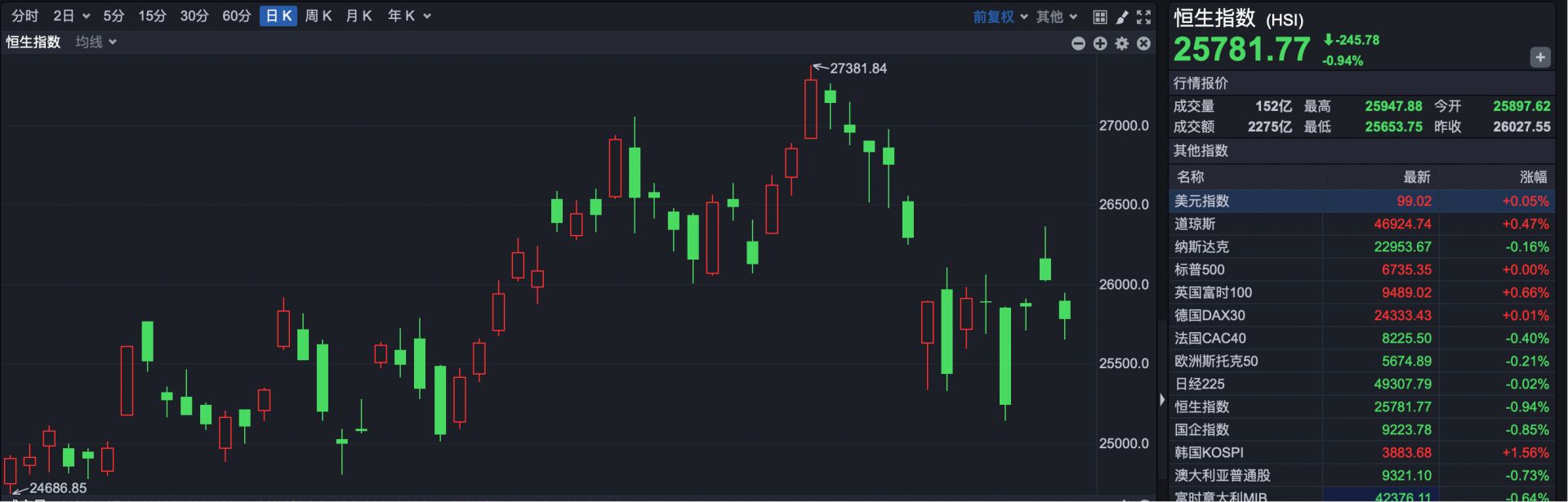
Task: Close the indicator with the X icon
Action: (x=1144, y=43)
